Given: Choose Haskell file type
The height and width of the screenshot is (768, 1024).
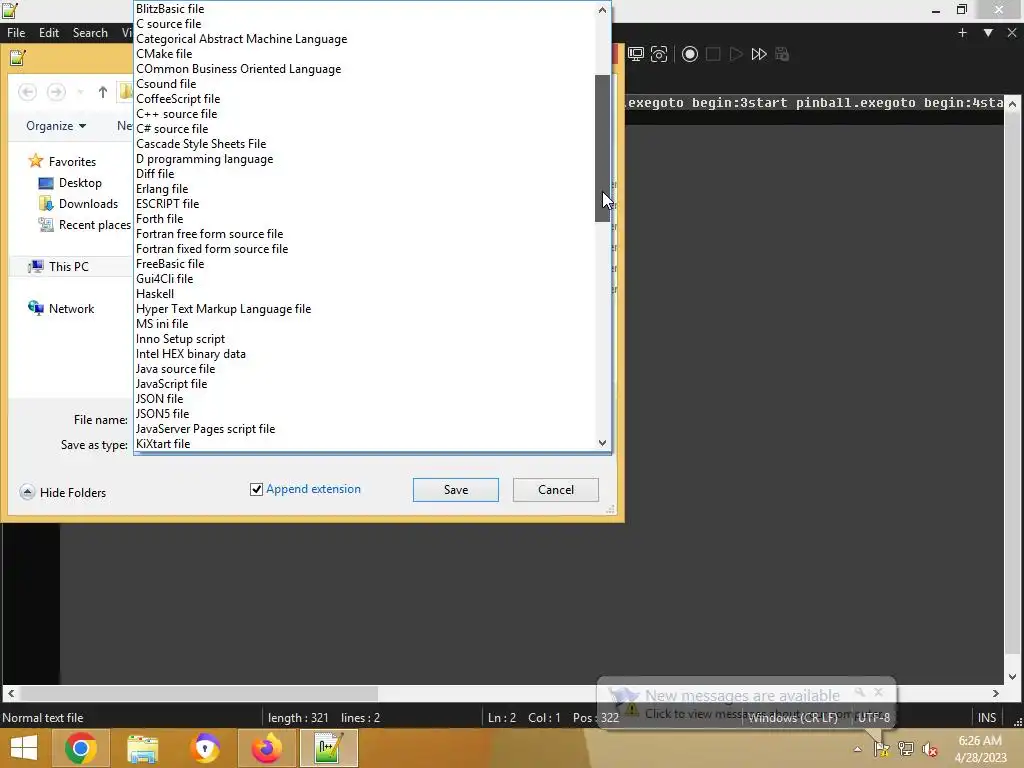Looking at the screenshot, I should pos(364,294).
